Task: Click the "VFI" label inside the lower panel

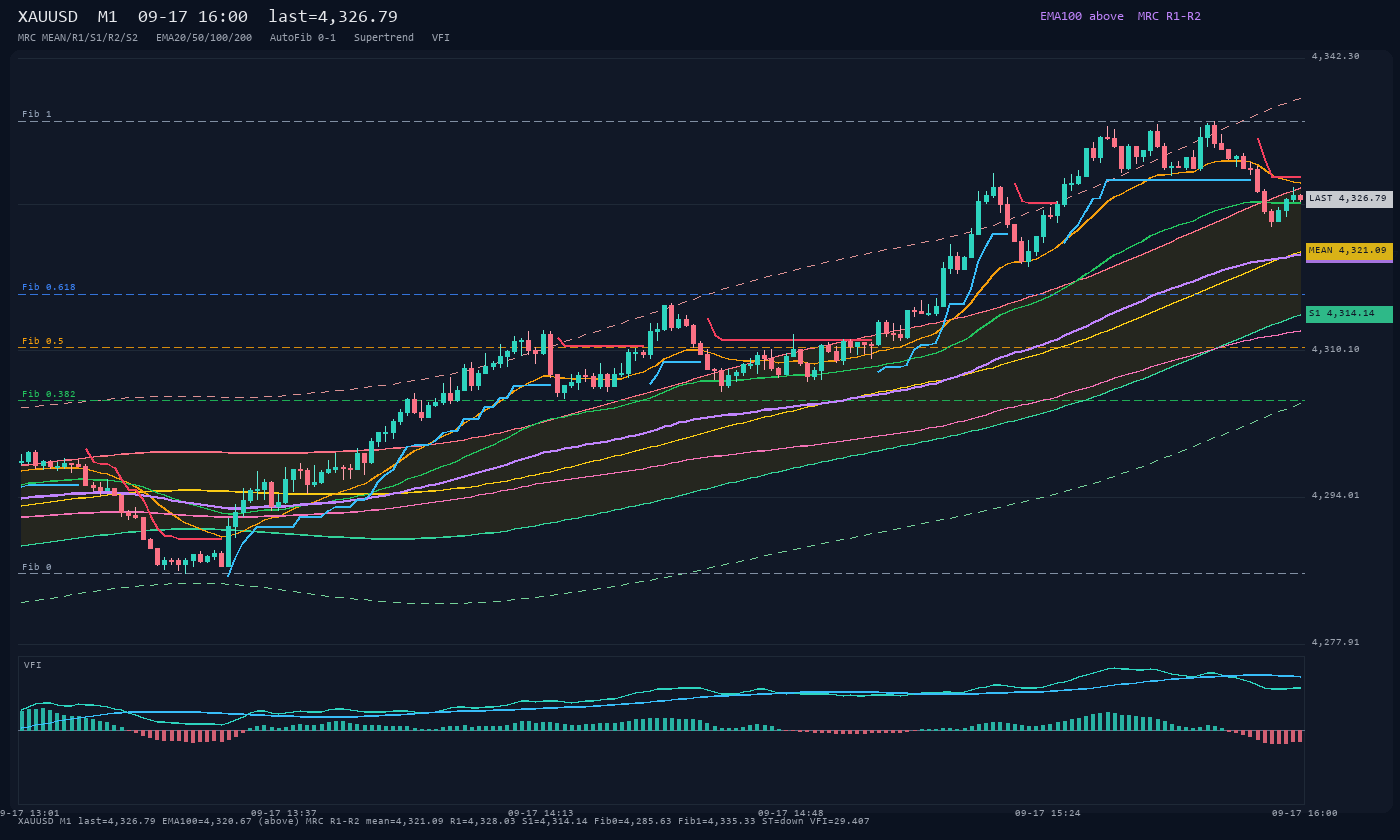Action: (33, 665)
